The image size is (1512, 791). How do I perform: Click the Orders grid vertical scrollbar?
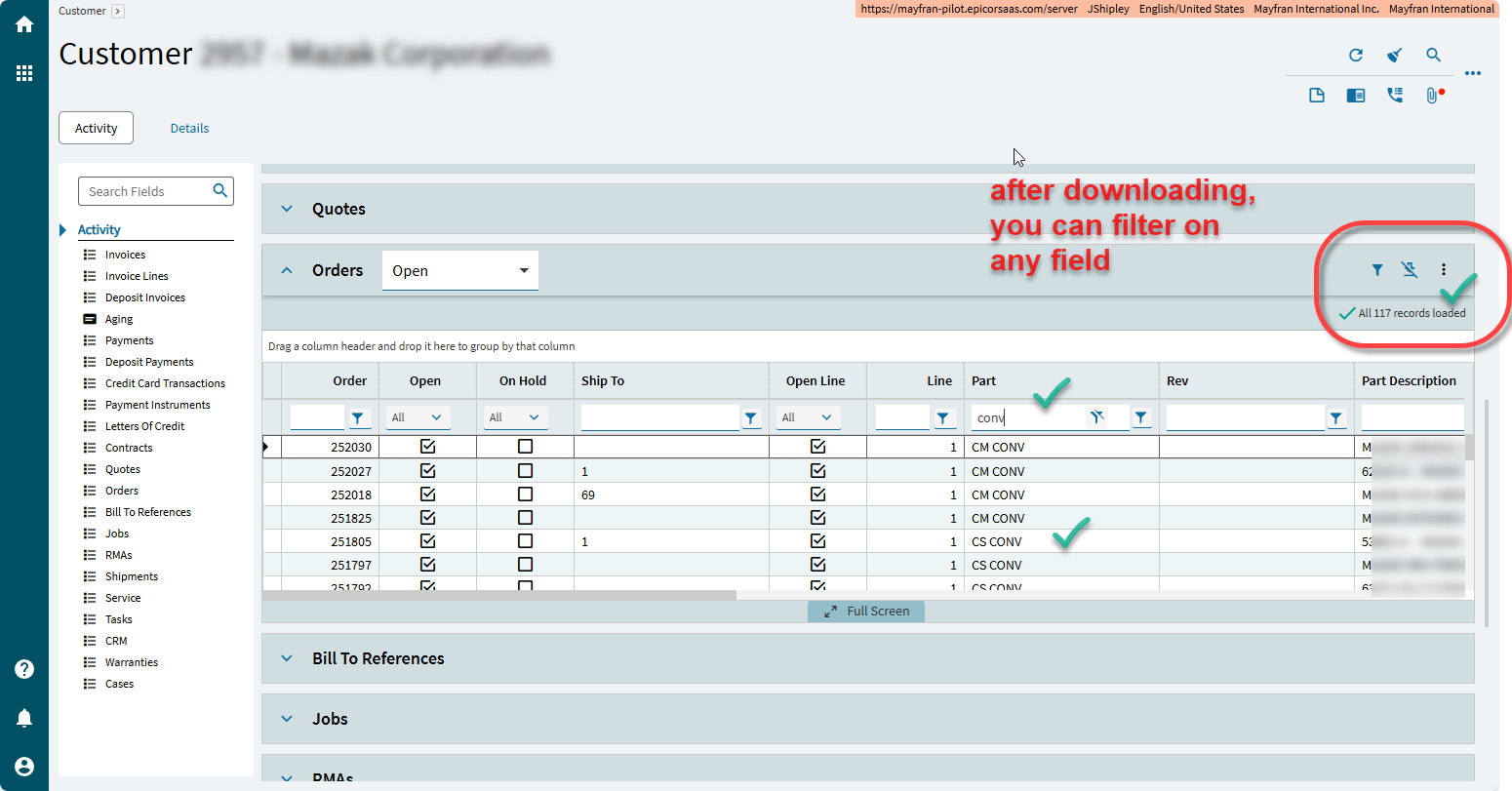click(x=1469, y=448)
